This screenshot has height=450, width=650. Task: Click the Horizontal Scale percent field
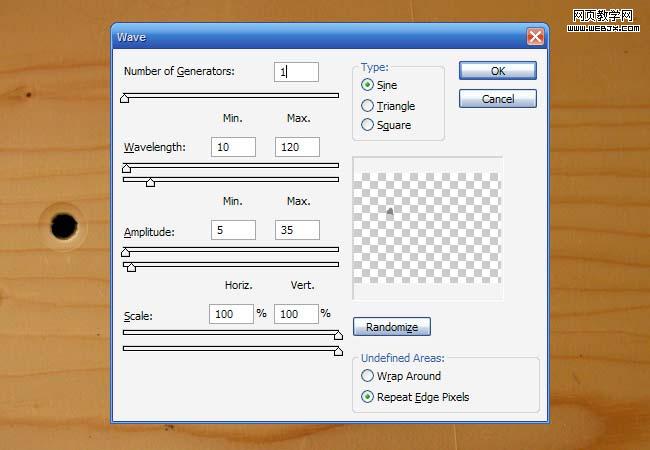click(x=231, y=314)
